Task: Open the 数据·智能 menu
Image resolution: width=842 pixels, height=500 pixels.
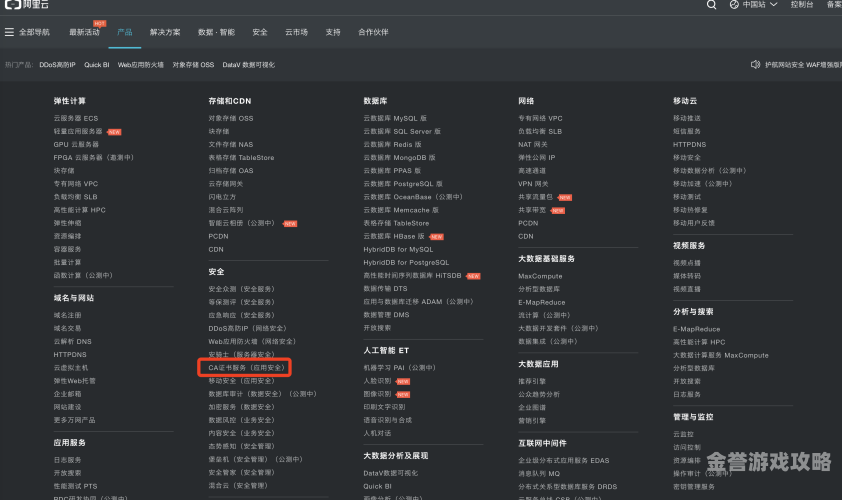Action: click(216, 32)
